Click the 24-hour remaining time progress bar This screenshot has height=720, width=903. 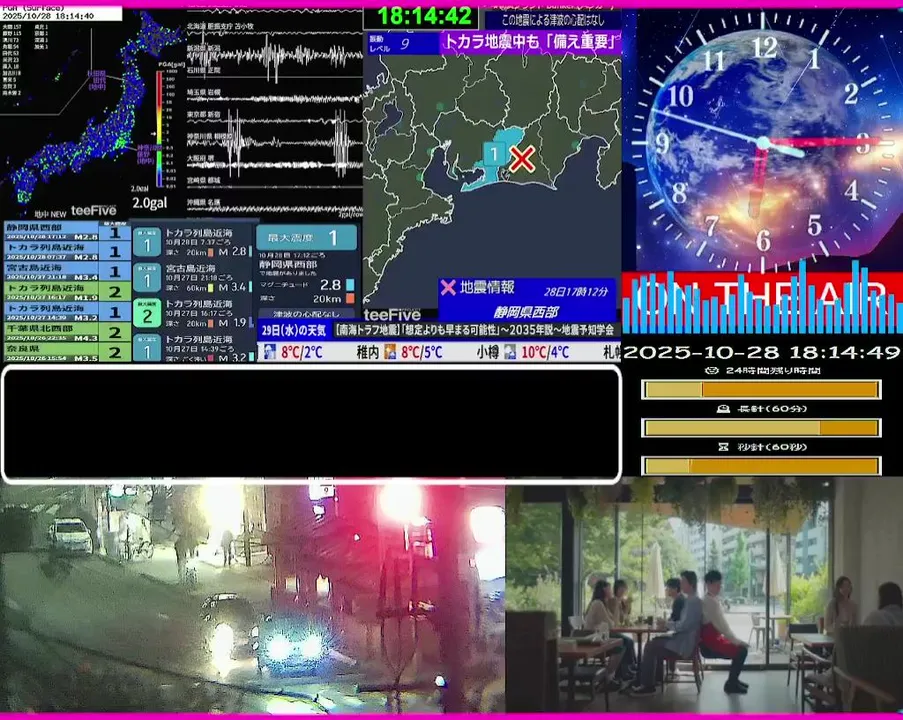click(761, 389)
